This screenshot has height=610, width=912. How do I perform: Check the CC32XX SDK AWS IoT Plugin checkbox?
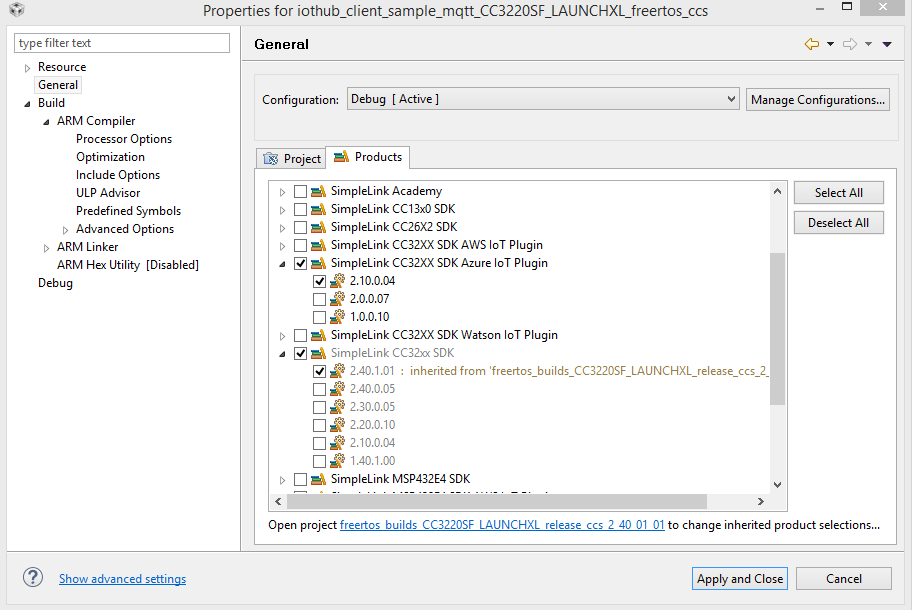click(x=300, y=245)
